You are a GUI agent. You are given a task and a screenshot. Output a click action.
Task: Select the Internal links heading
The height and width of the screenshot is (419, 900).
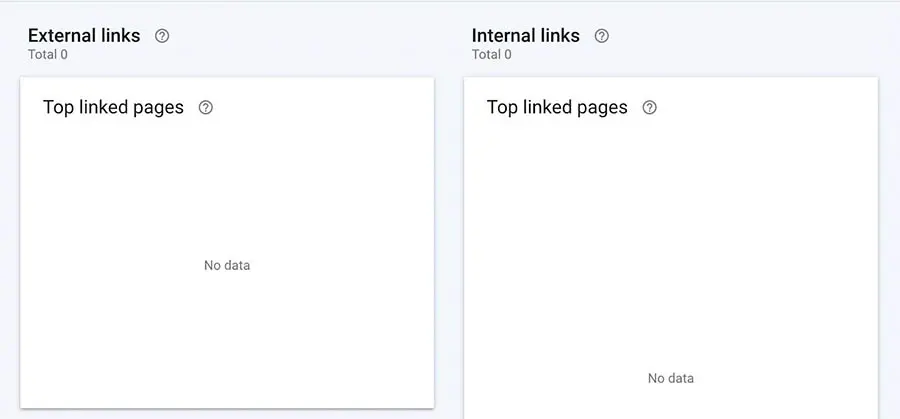(525, 36)
